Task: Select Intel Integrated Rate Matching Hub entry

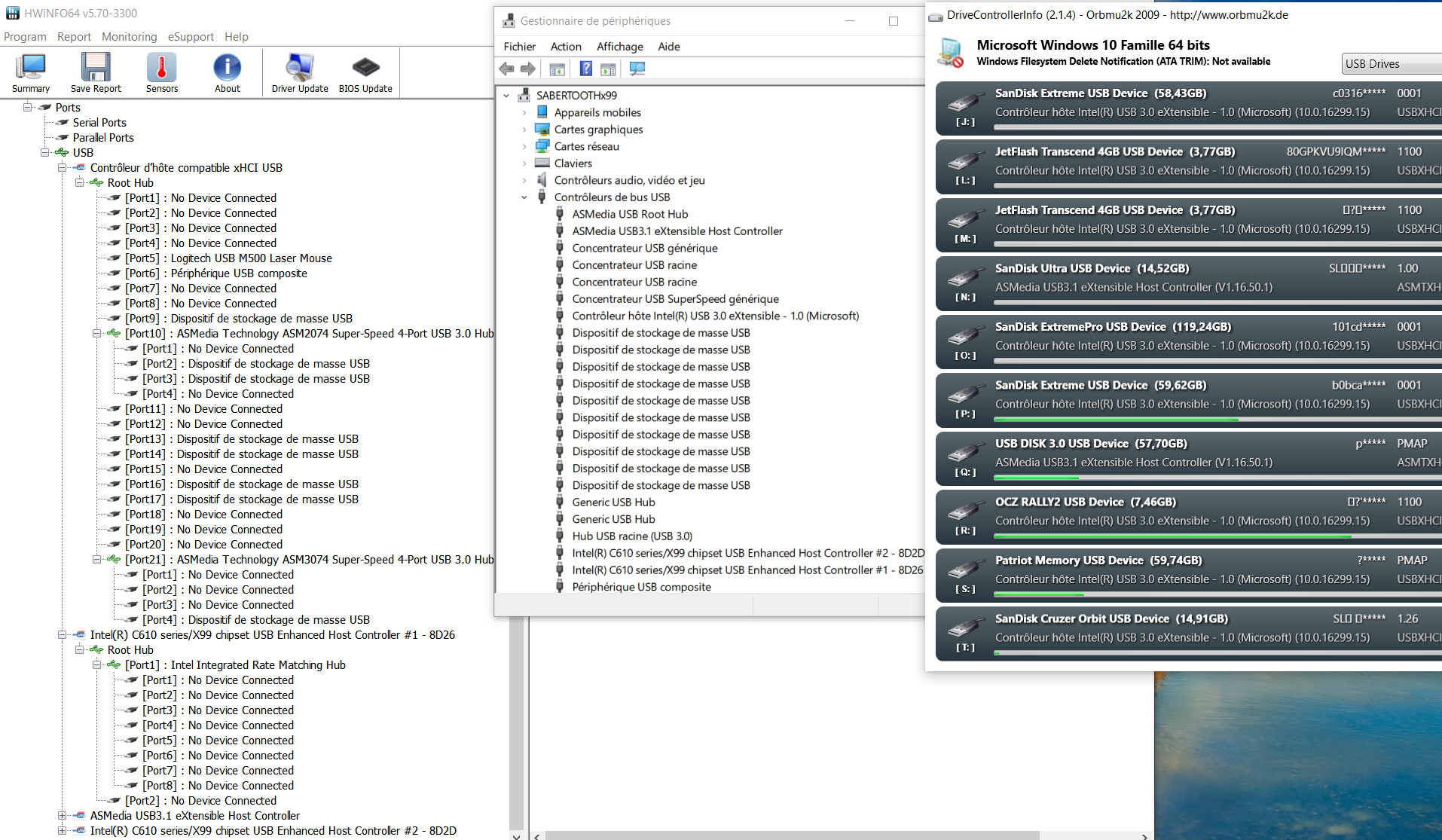Action: (235, 664)
